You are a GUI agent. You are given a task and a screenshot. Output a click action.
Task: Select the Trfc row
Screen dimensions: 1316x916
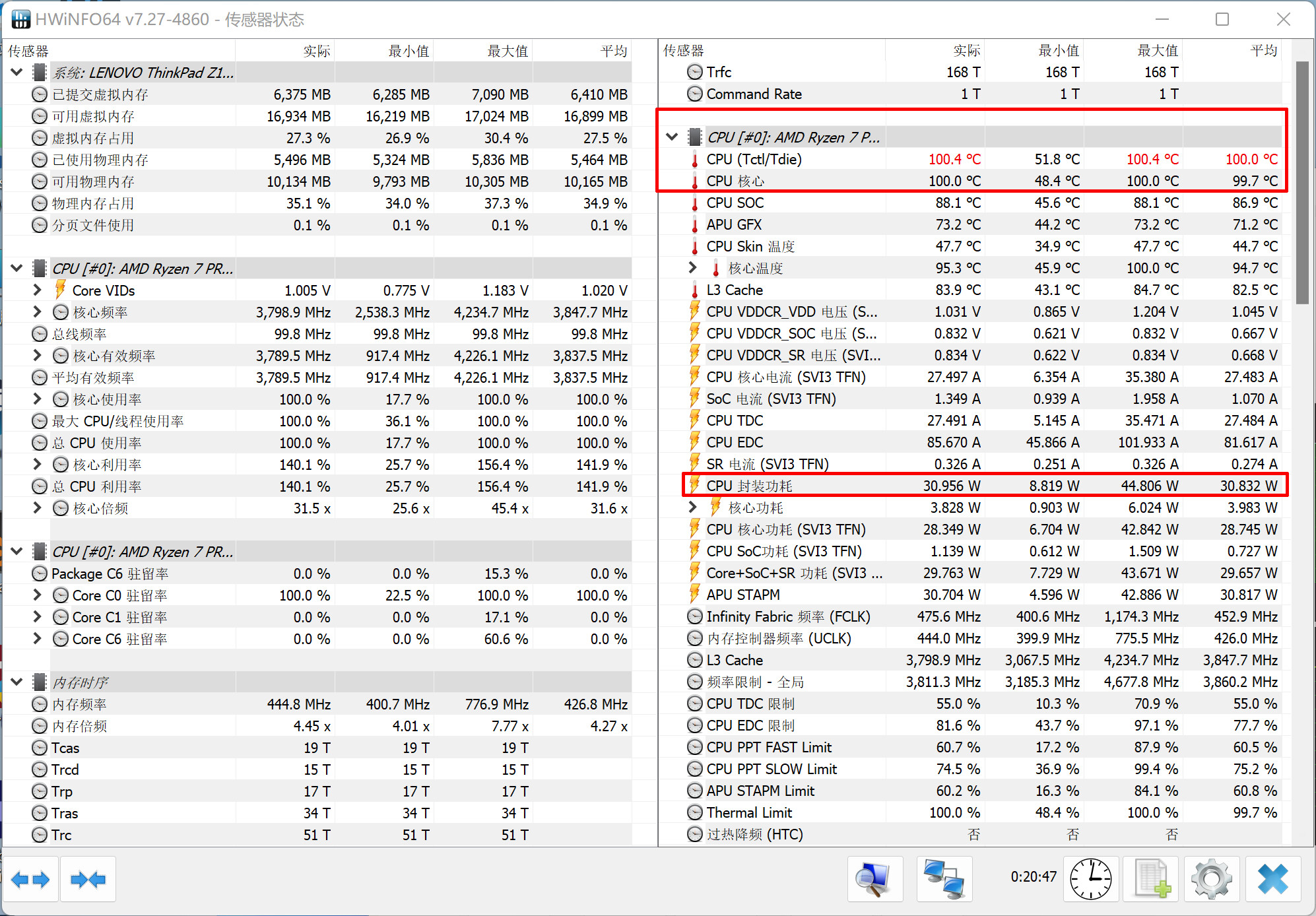971,72
